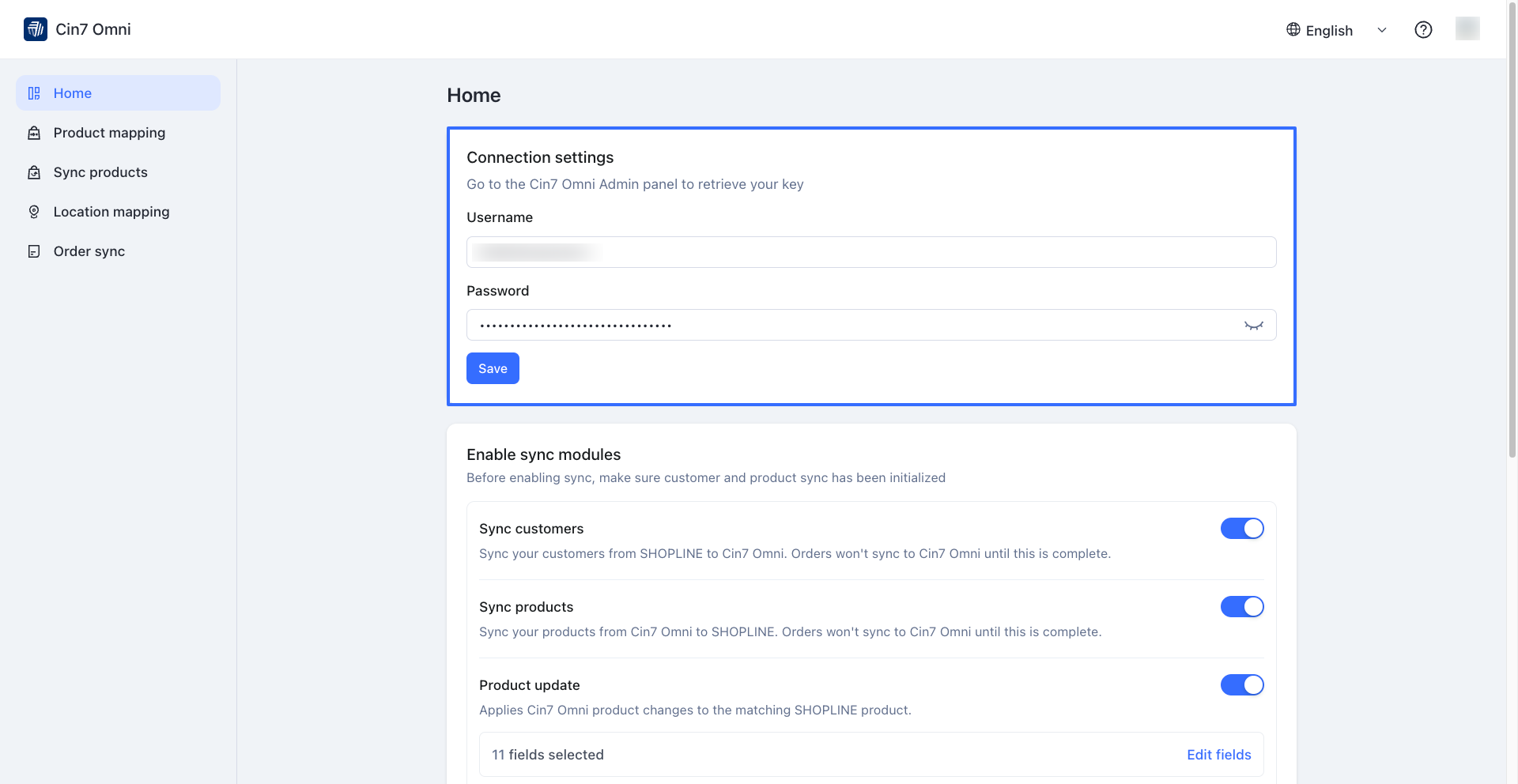Open the user avatar in the header
This screenshot has height=784, width=1518.
click(1467, 28)
